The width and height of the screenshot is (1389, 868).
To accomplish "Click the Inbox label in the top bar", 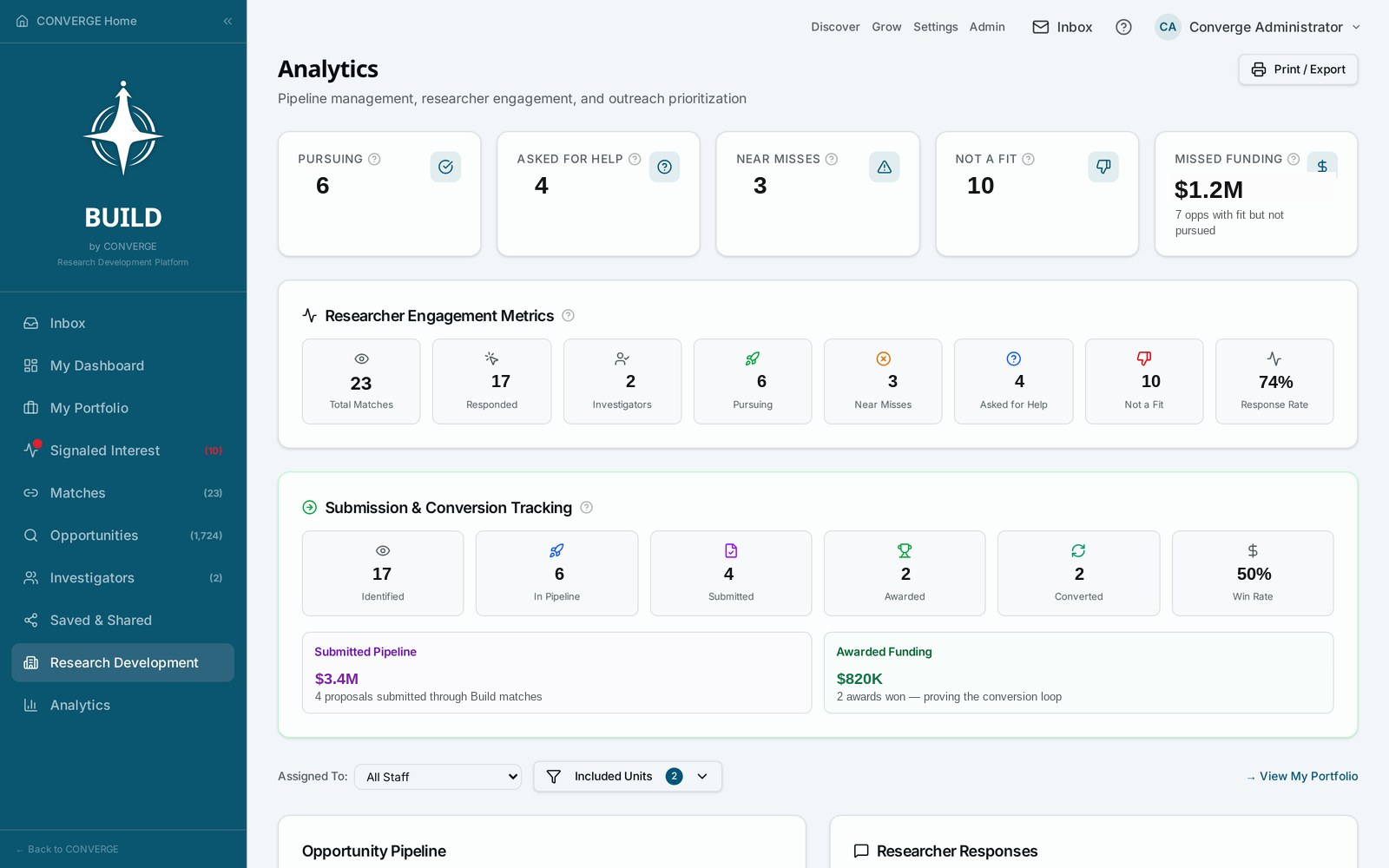I will tap(1075, 27).
